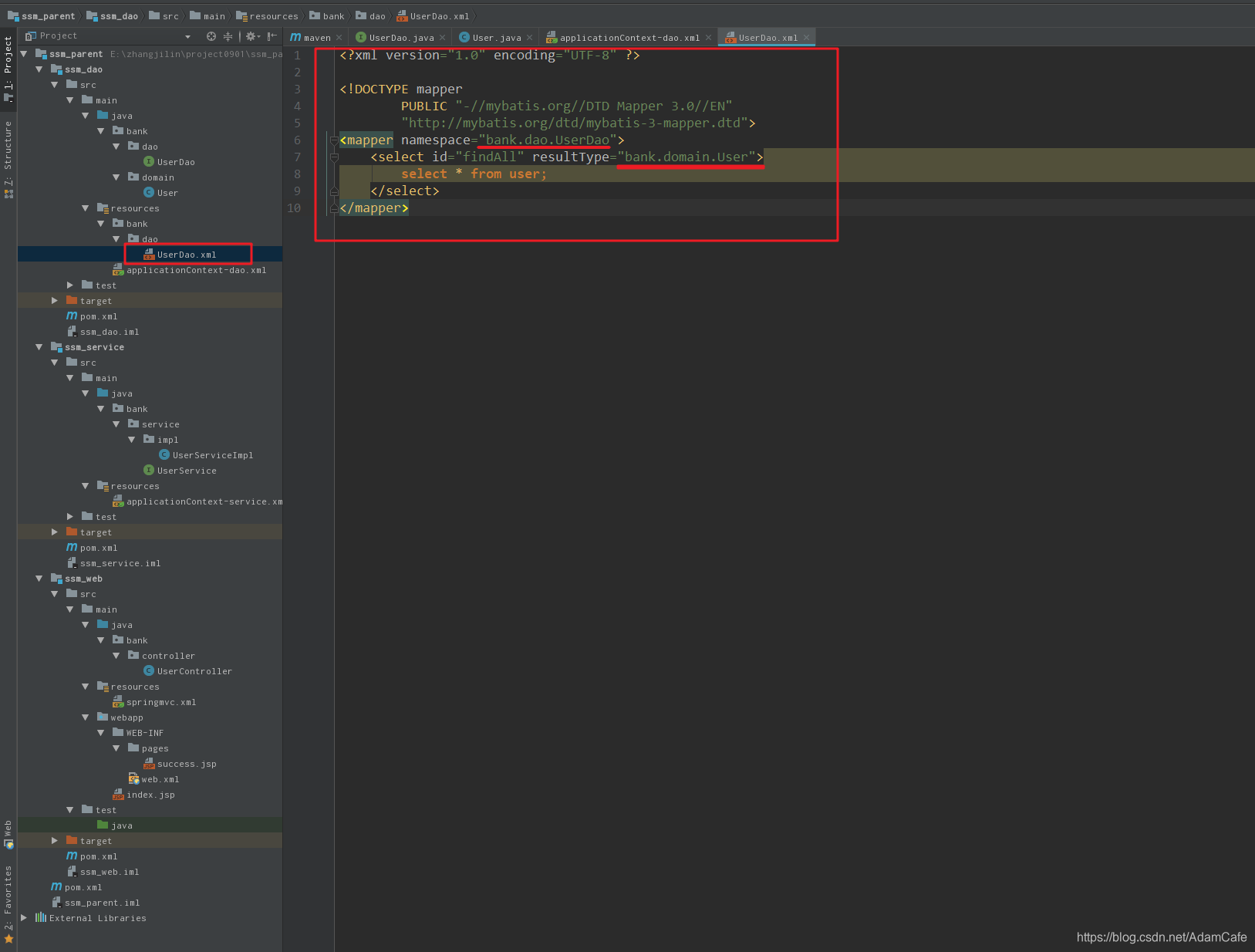The height and width of the screenshot is (952, 1255).
Task: Close the UserDao.xml editor tab
Action: pos(807,38)
